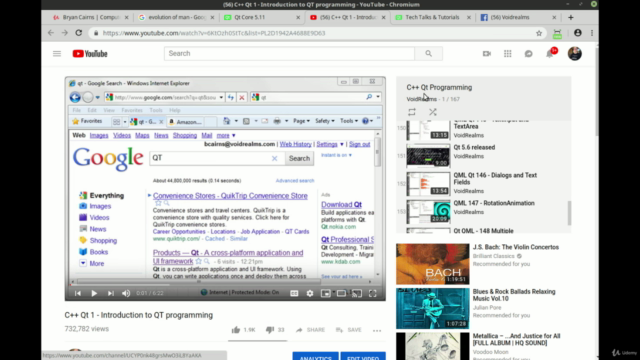This screenshot has width=640, height=360.
Task: Click the page vertical scrollbar
Action: click(596, 92)
